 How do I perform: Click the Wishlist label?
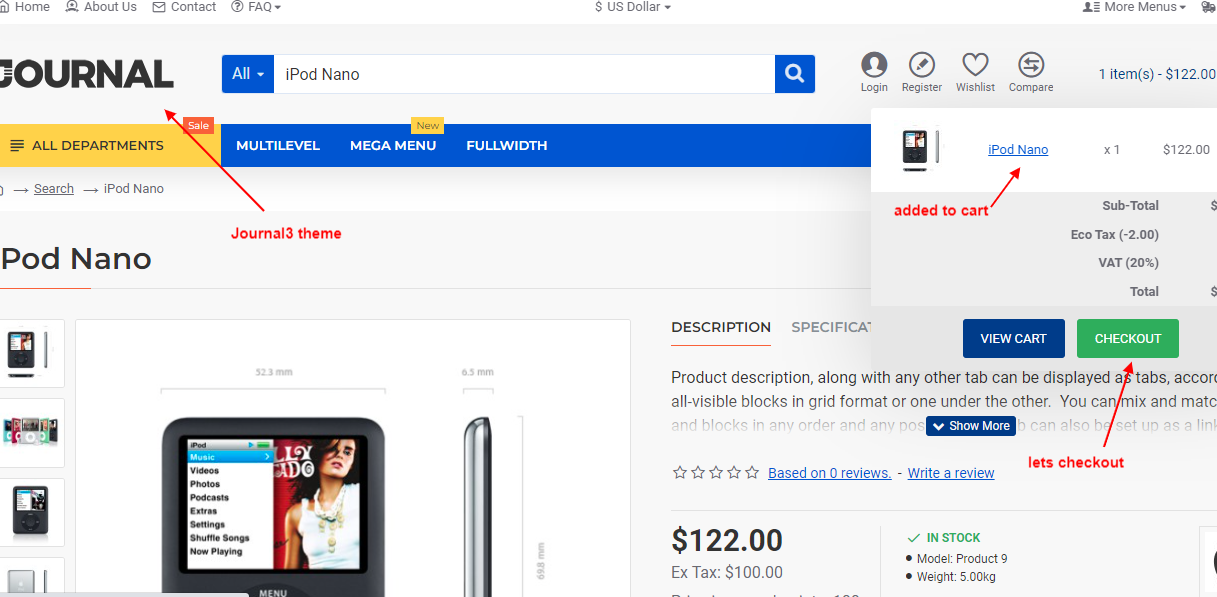(975, 88)
